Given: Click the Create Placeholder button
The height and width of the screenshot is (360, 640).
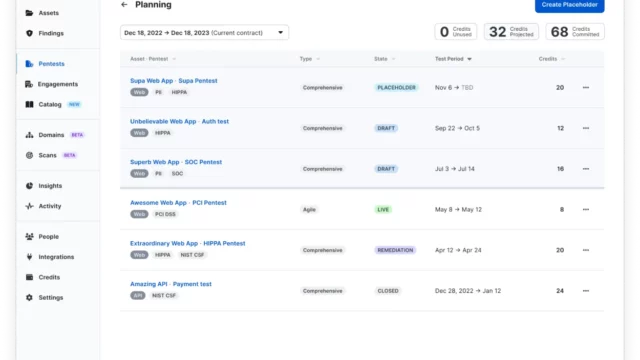Looking at the screenshot, I should click(569, 5).
